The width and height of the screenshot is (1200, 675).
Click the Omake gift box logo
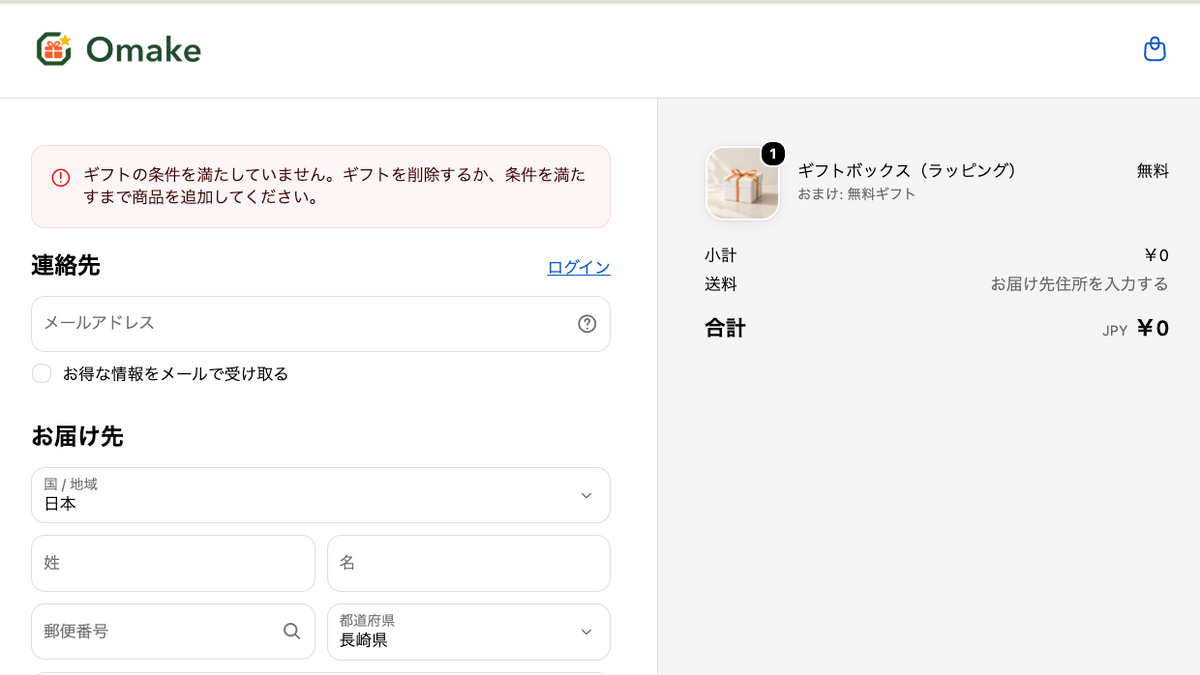(54, 49)
